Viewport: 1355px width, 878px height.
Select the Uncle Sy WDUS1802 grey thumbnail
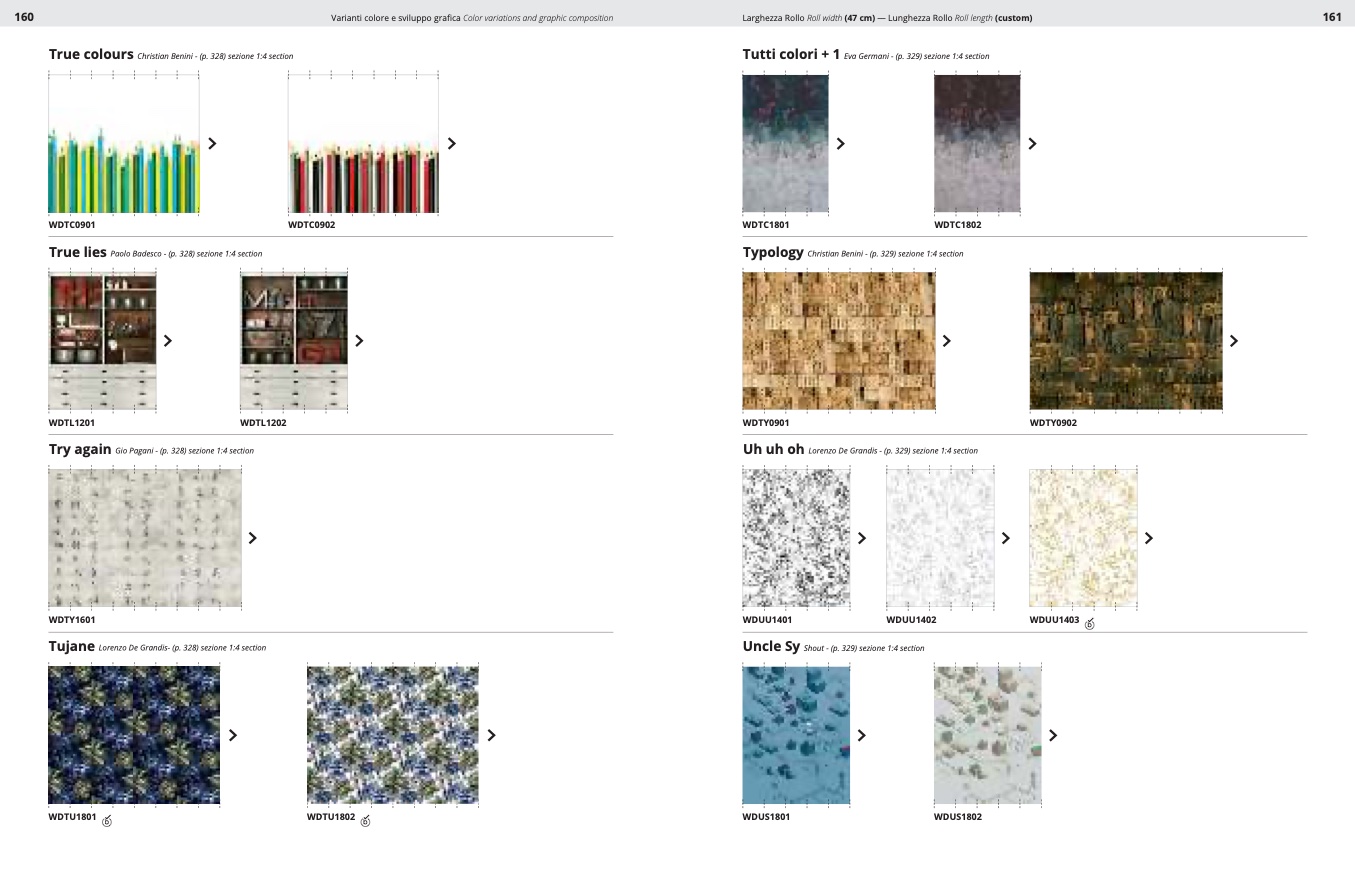987,736
